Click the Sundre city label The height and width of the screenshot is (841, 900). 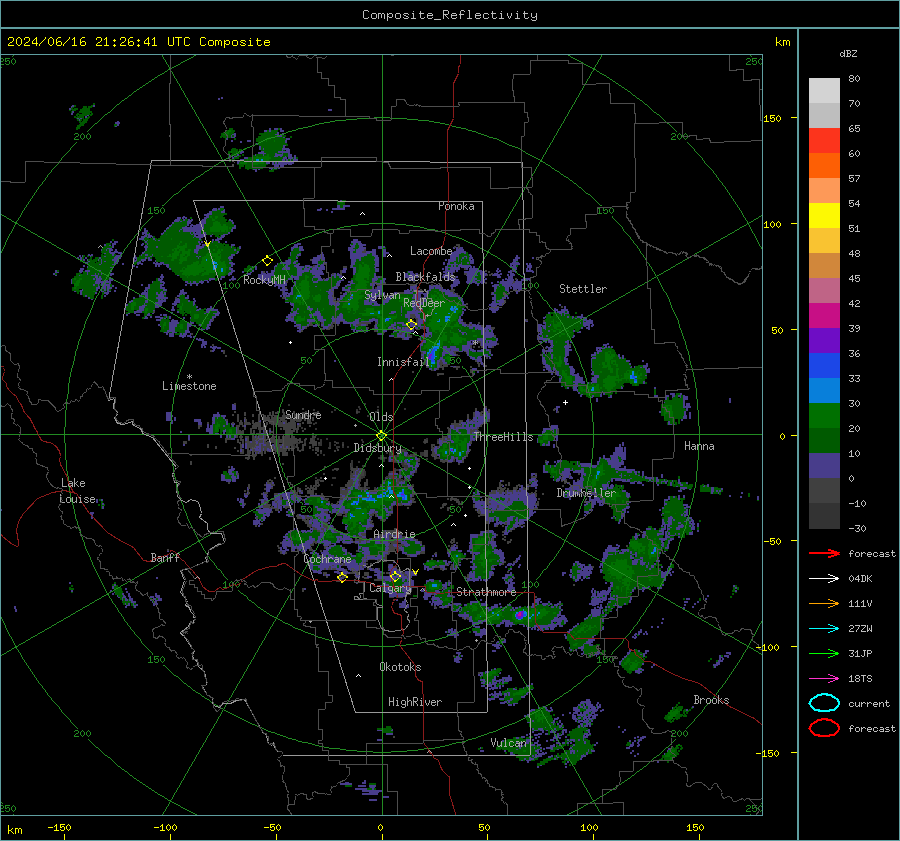click(304, 415)
